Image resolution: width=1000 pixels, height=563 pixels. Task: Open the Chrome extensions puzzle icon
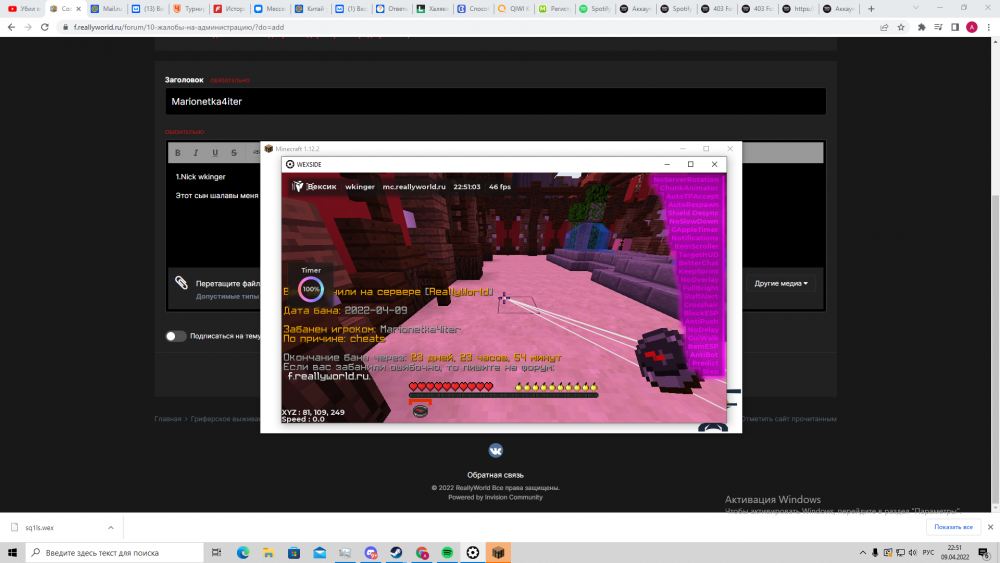922,27
